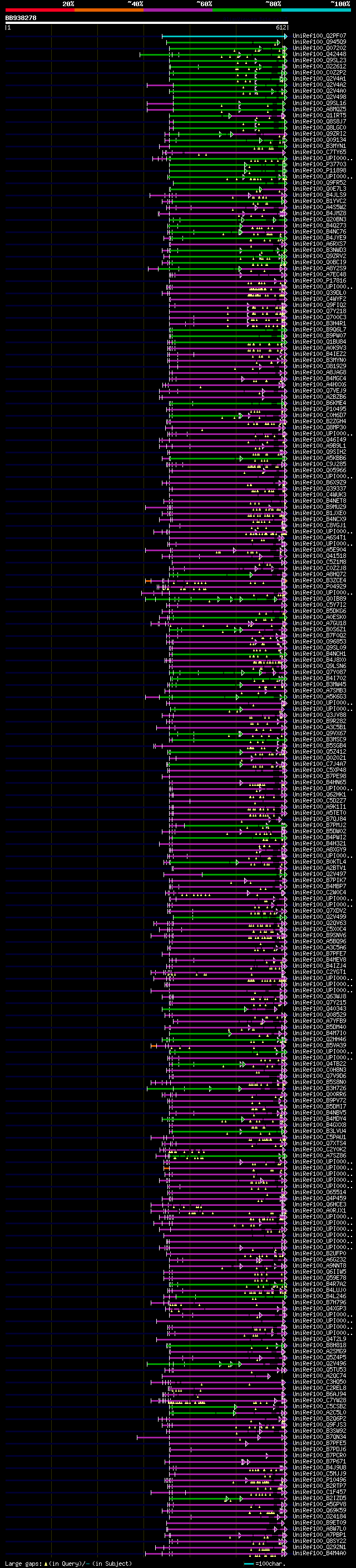Select hit UniRef100_B4Q273
The height and width of the screenshot is (1568, 356).
click(319, 225)
